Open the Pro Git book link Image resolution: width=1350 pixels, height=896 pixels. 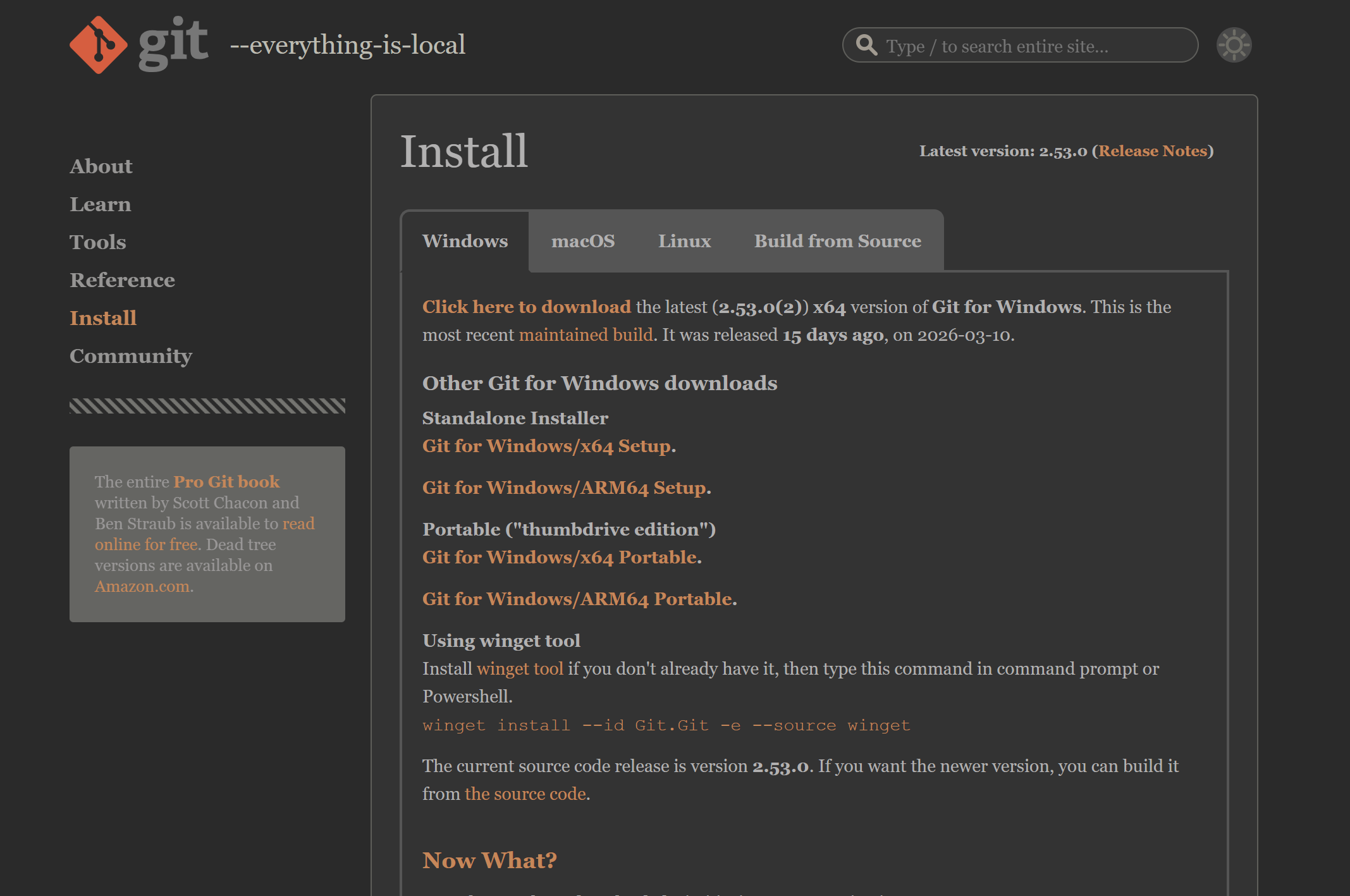click(226, 482)
